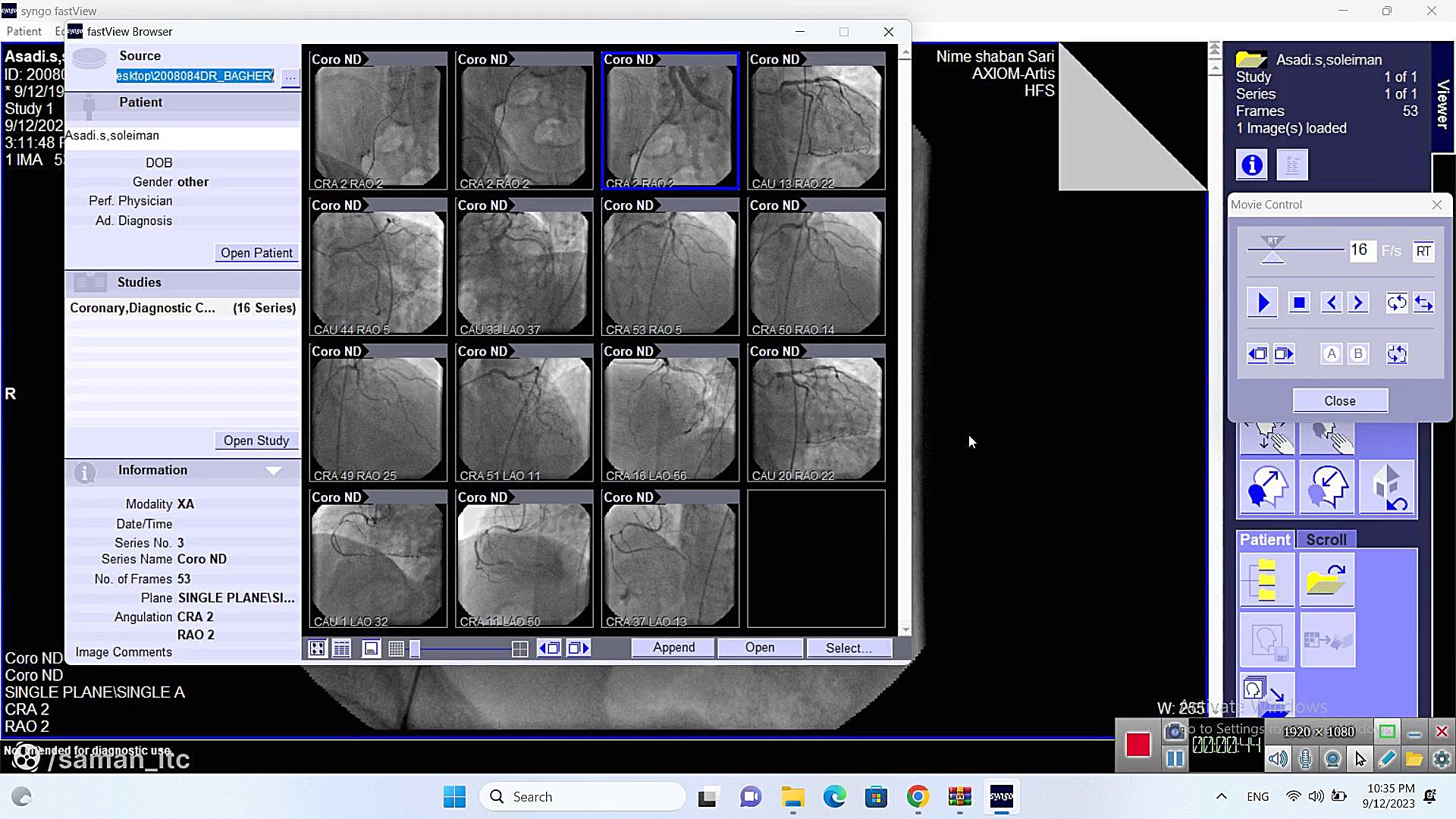Click the previous series icon in Movie Control
This screenshot has height=819, width=1456.
coord(1257,354)
